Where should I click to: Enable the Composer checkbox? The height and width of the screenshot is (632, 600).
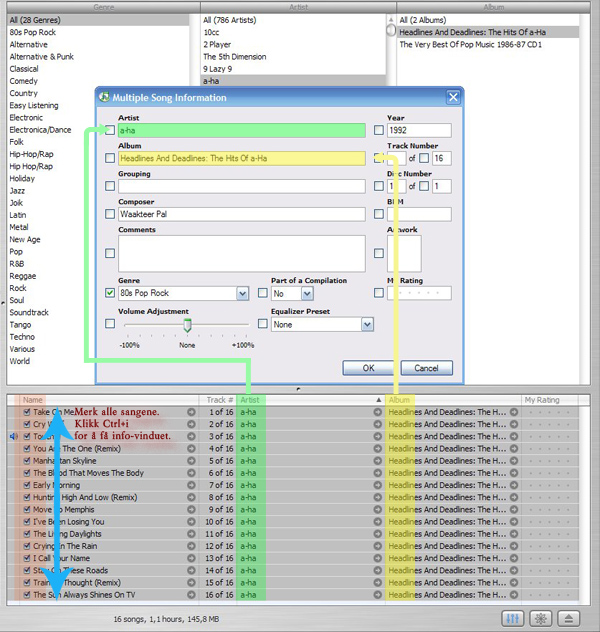tap(110, 214)
